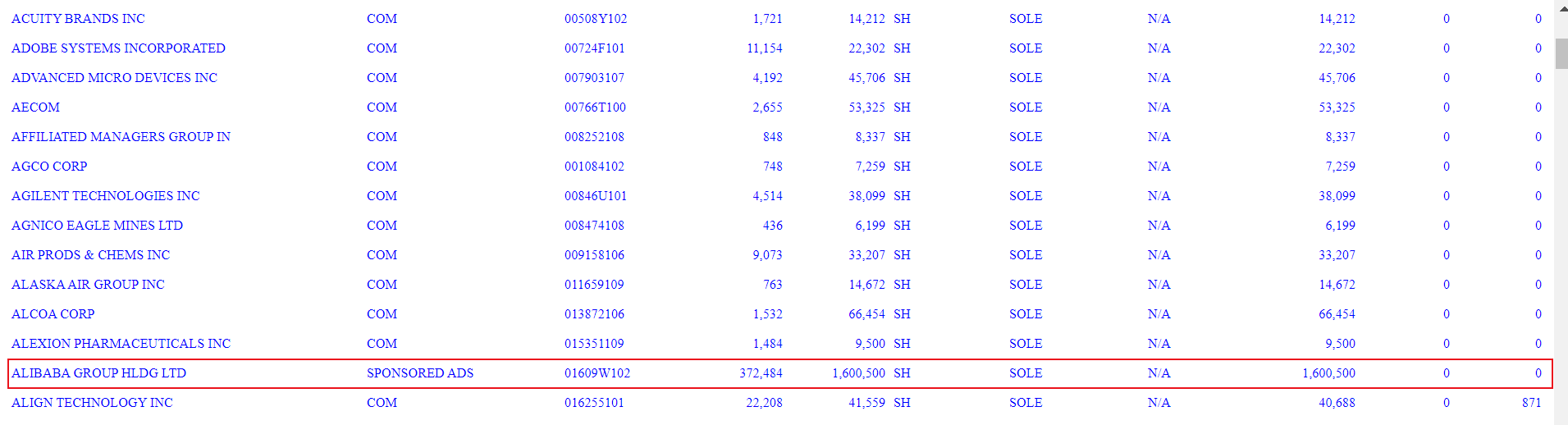Select CUSIP 00846U101
The height and width of the screenshot is (425, 1568).
click(x=596, y=196)
